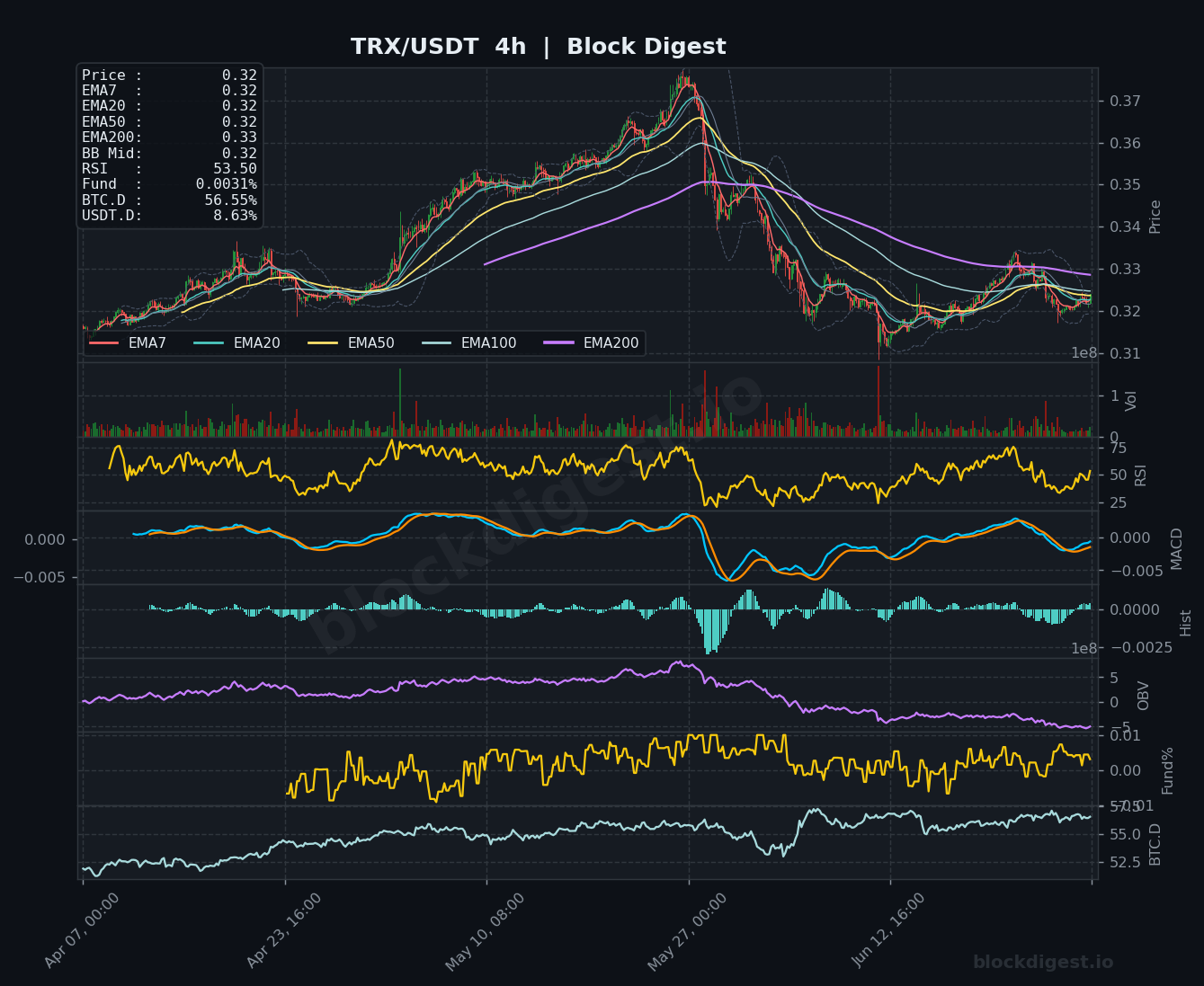Click the OBV panel axis title
The width and height of the screenshot is (1204, 986).
(1144, 696)
